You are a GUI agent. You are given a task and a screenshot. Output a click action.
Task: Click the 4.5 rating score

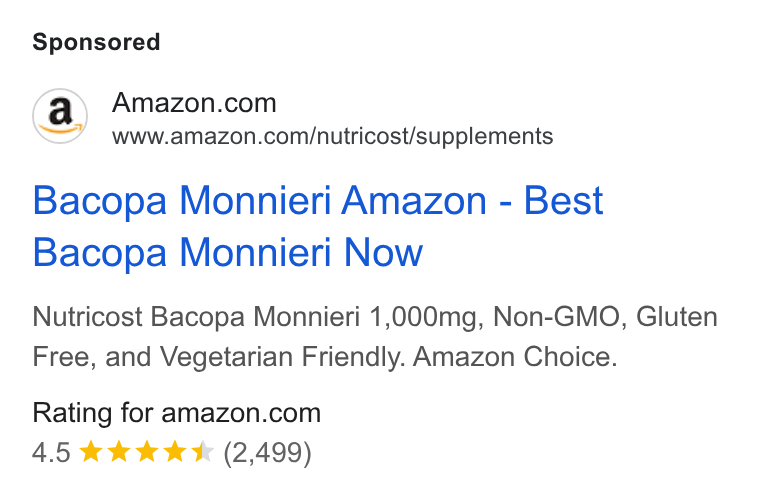click(x=51, y=453)
